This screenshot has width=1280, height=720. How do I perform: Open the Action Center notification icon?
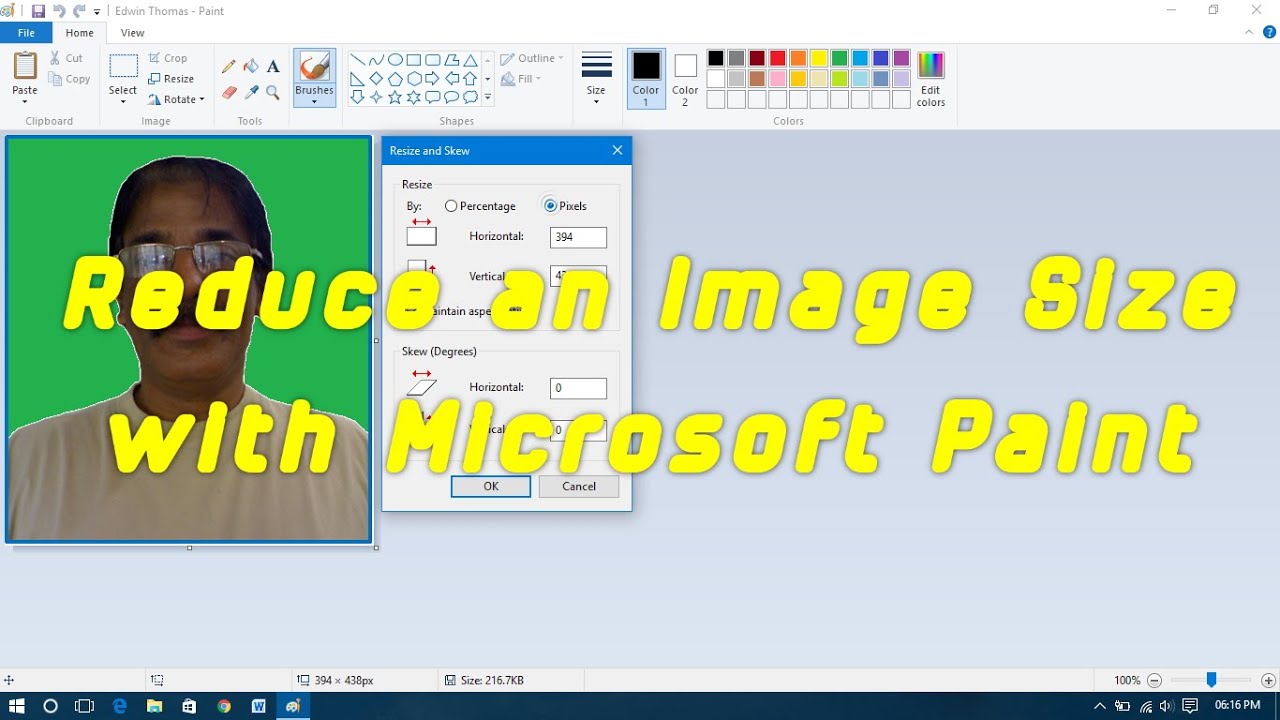[1189, 706]
